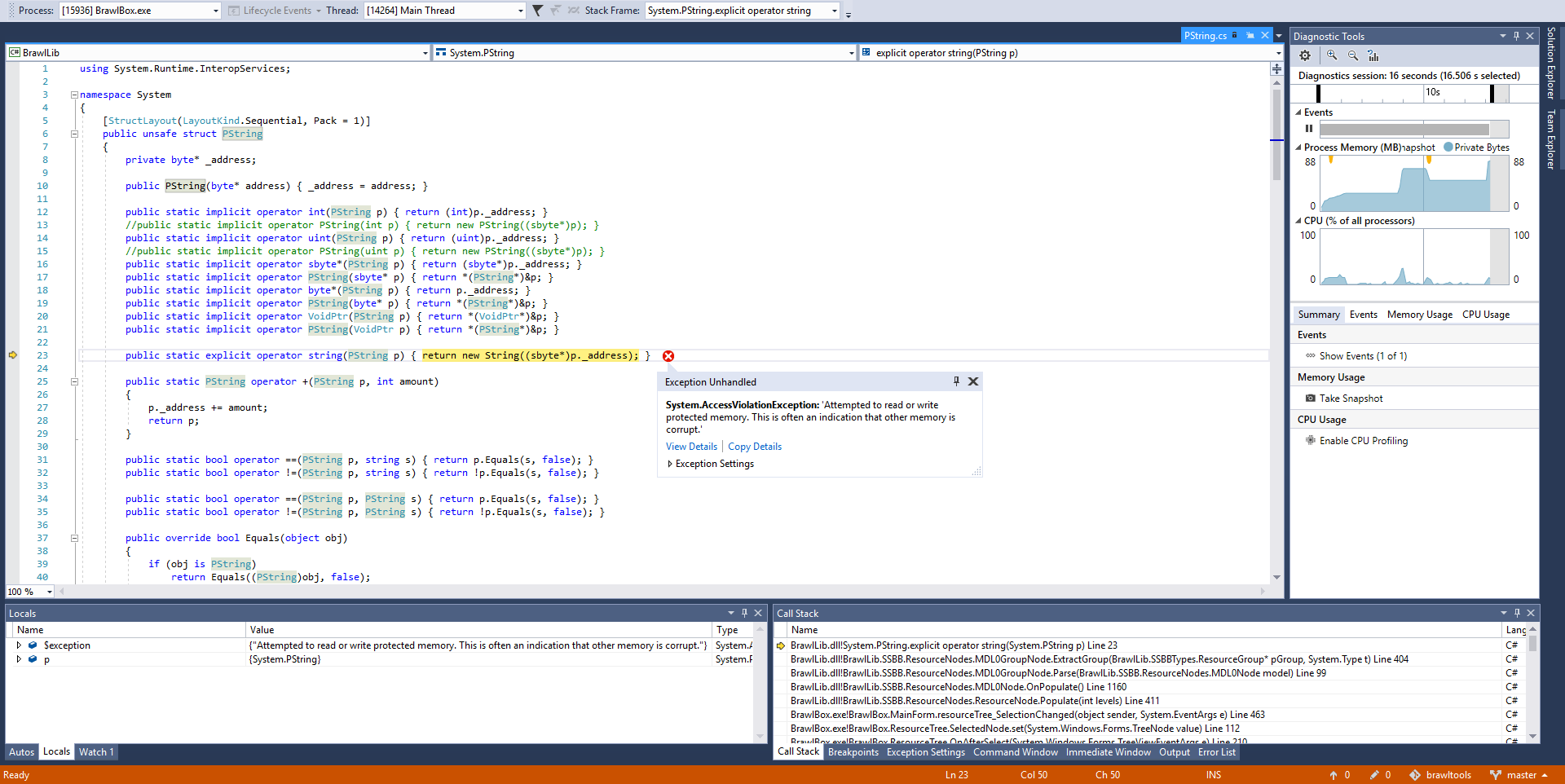1565x784 pixels.
Task: Click the Take Snapshot camera icon
Action: (1310, 398)
